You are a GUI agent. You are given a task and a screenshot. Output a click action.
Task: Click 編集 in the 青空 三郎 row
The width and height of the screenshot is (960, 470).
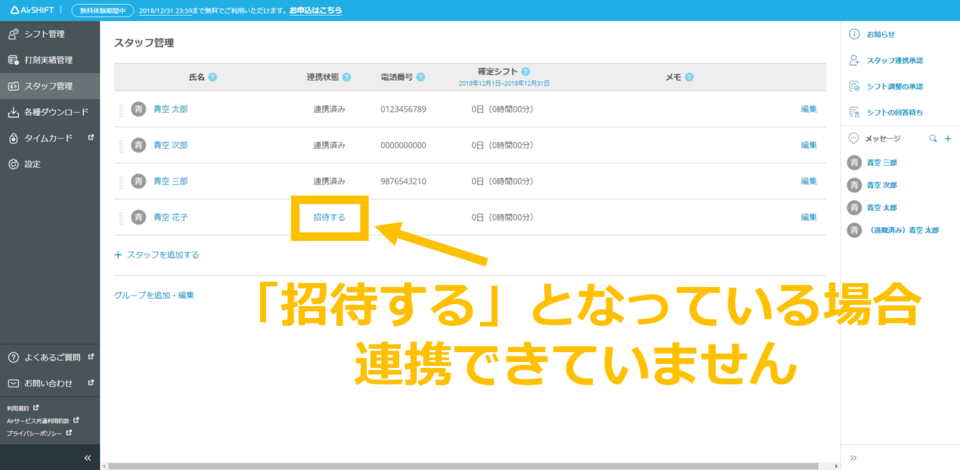coord(809,181)
